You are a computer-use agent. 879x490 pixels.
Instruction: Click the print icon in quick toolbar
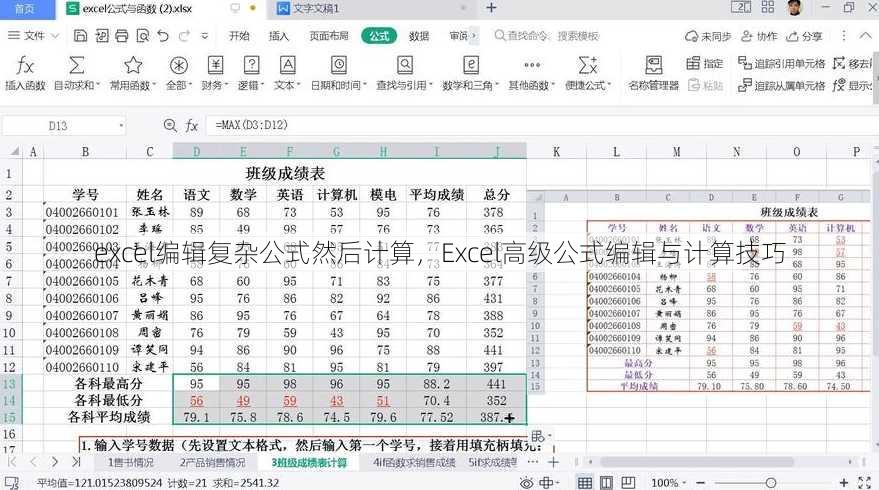[x=122, y=36]
